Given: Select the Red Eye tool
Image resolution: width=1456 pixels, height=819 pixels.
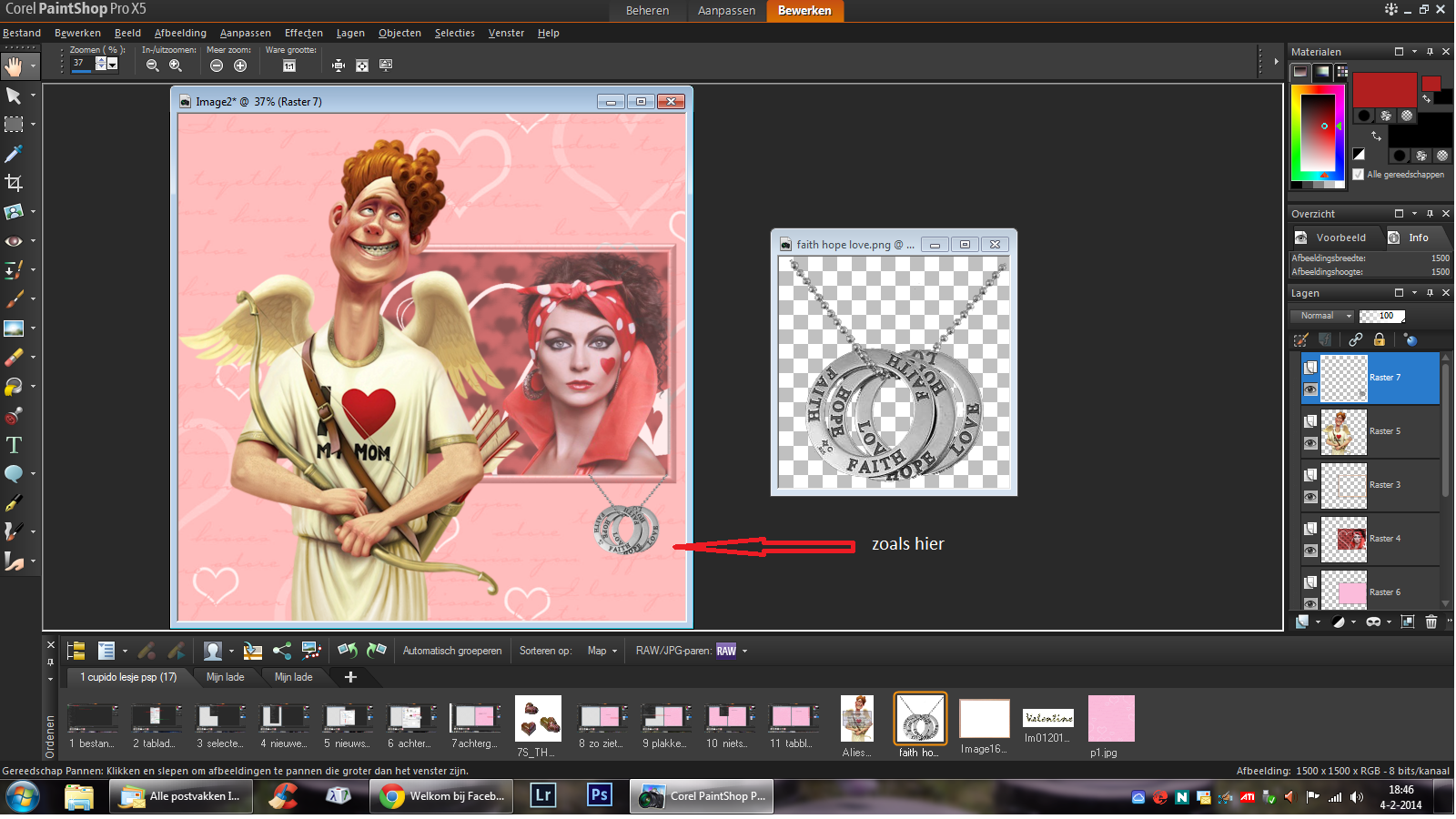Looking at the screenshot, I should (x=14, y=241).
